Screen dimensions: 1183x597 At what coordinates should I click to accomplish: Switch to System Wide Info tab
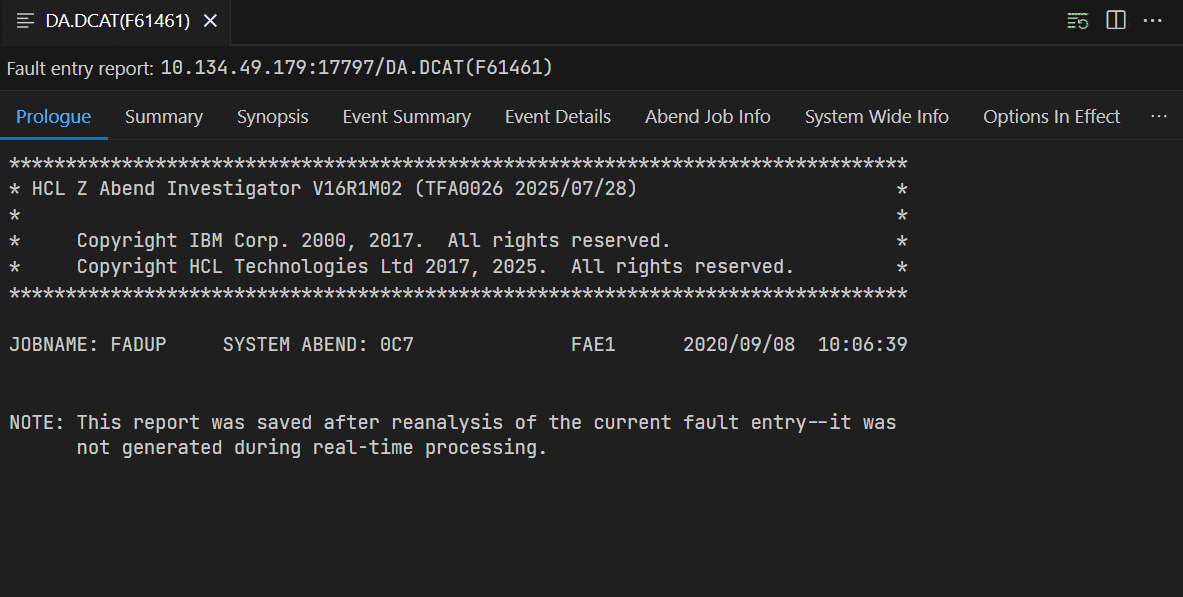876,117
